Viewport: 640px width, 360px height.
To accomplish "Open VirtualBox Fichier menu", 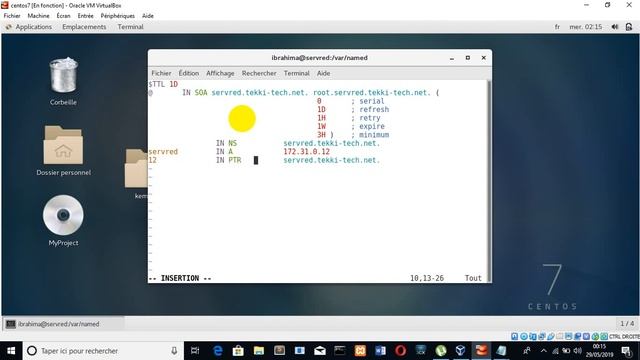I will (12, 16).
